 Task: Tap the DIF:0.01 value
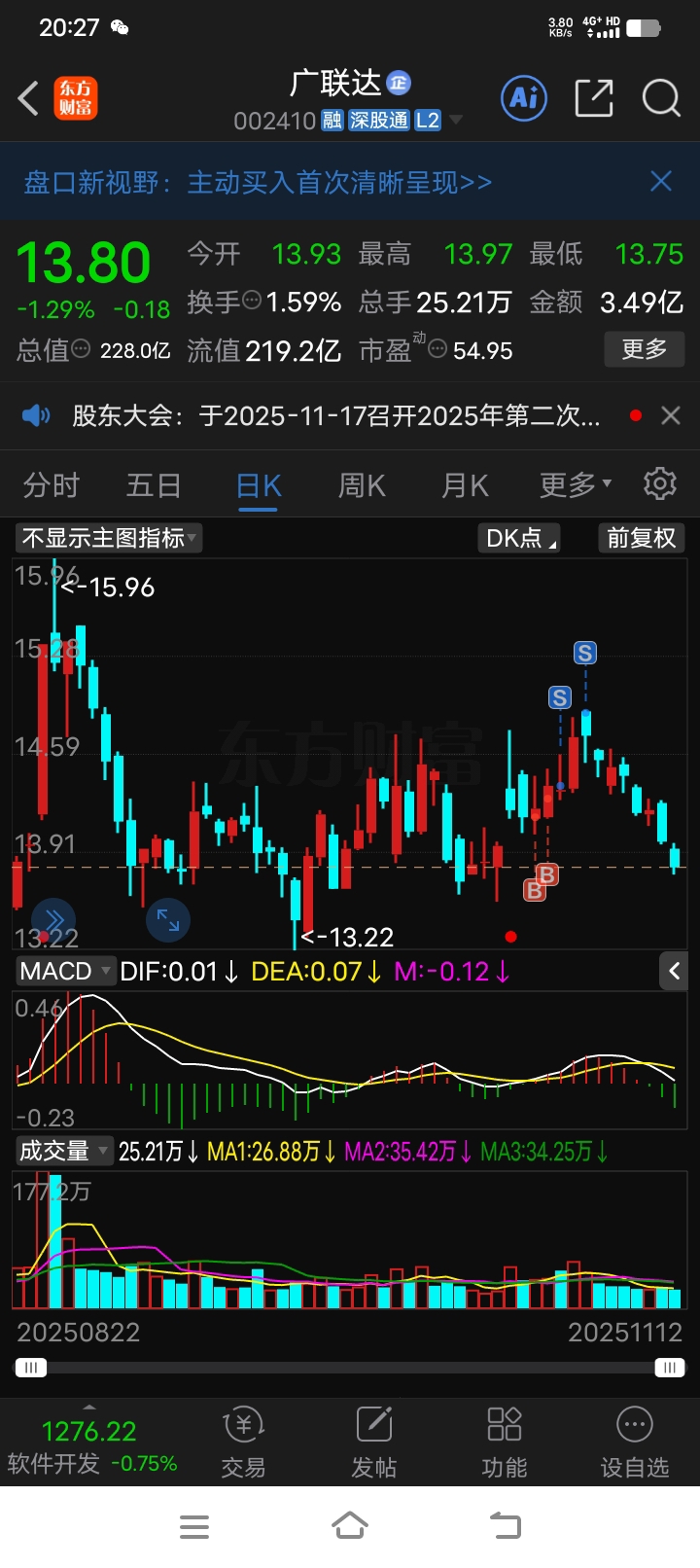(x=179, y=971)
